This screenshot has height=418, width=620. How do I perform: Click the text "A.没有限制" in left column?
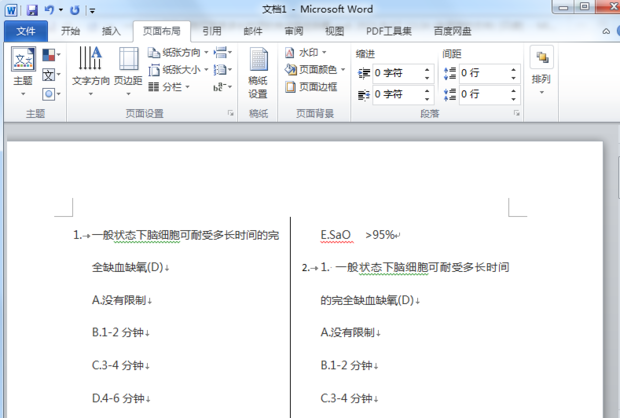[x=119, y=300]
